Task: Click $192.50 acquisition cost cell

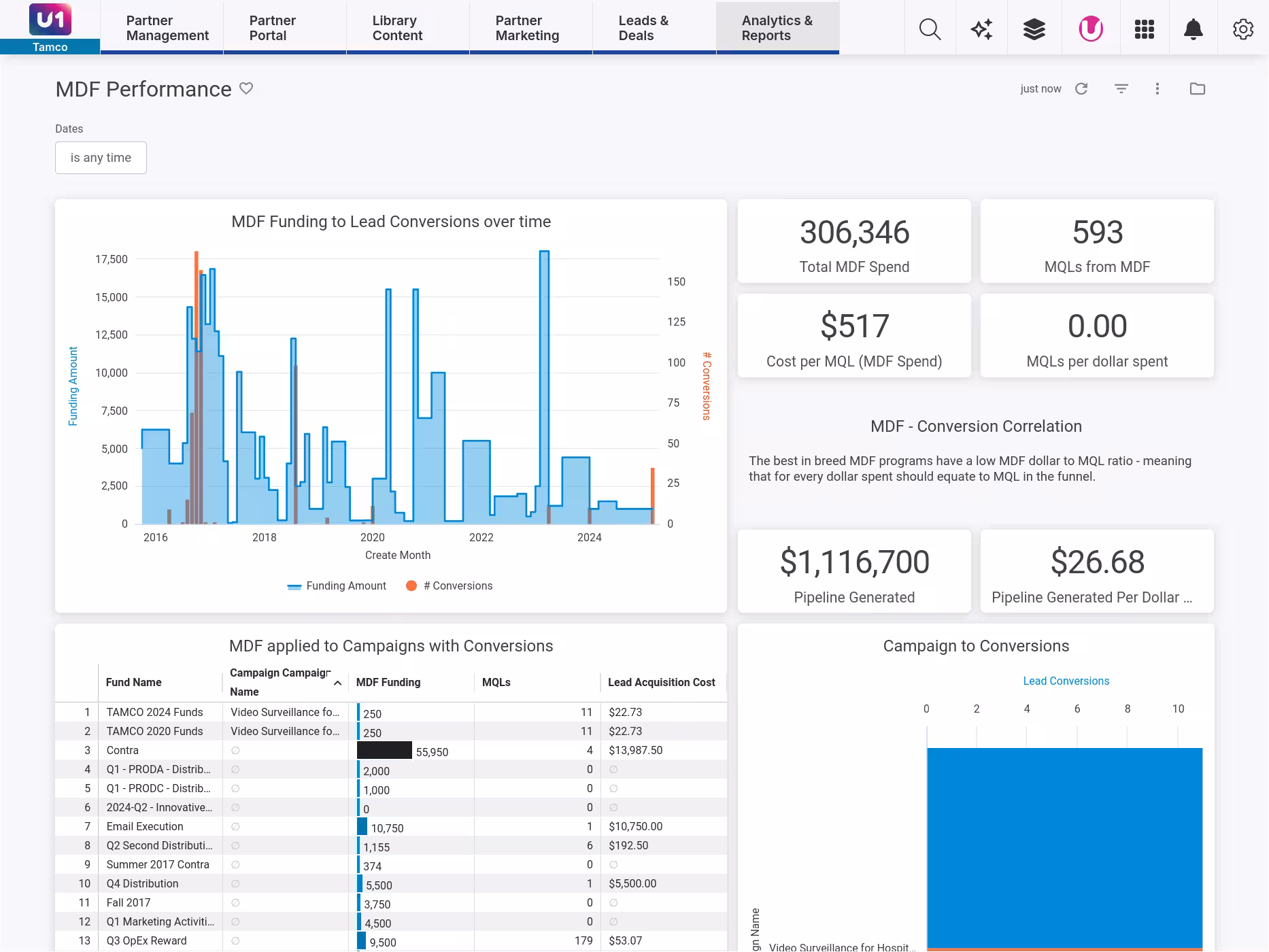Action: coord(664,845)
